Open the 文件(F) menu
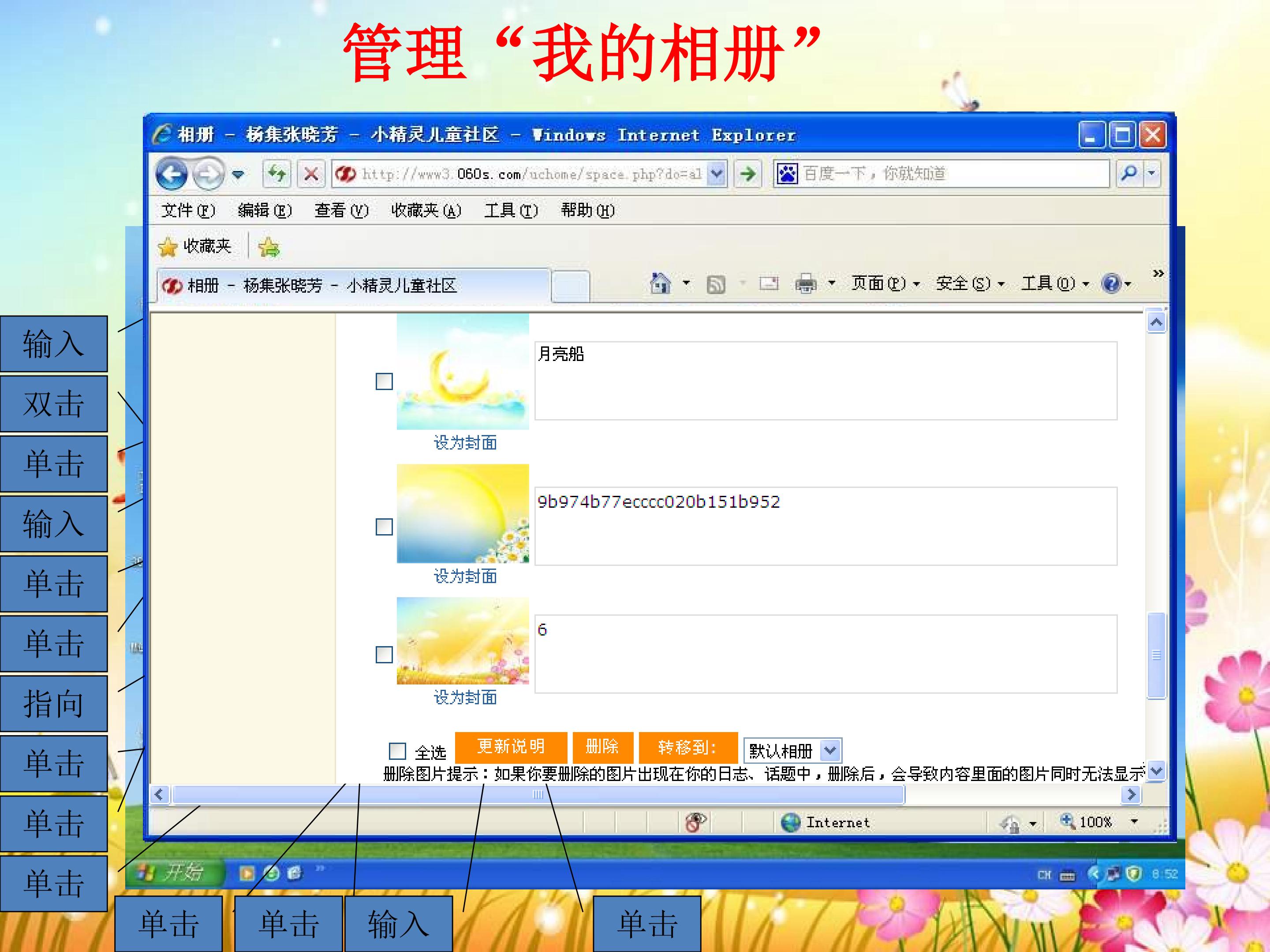The image size is (1270, 952). tap(188, 211)
